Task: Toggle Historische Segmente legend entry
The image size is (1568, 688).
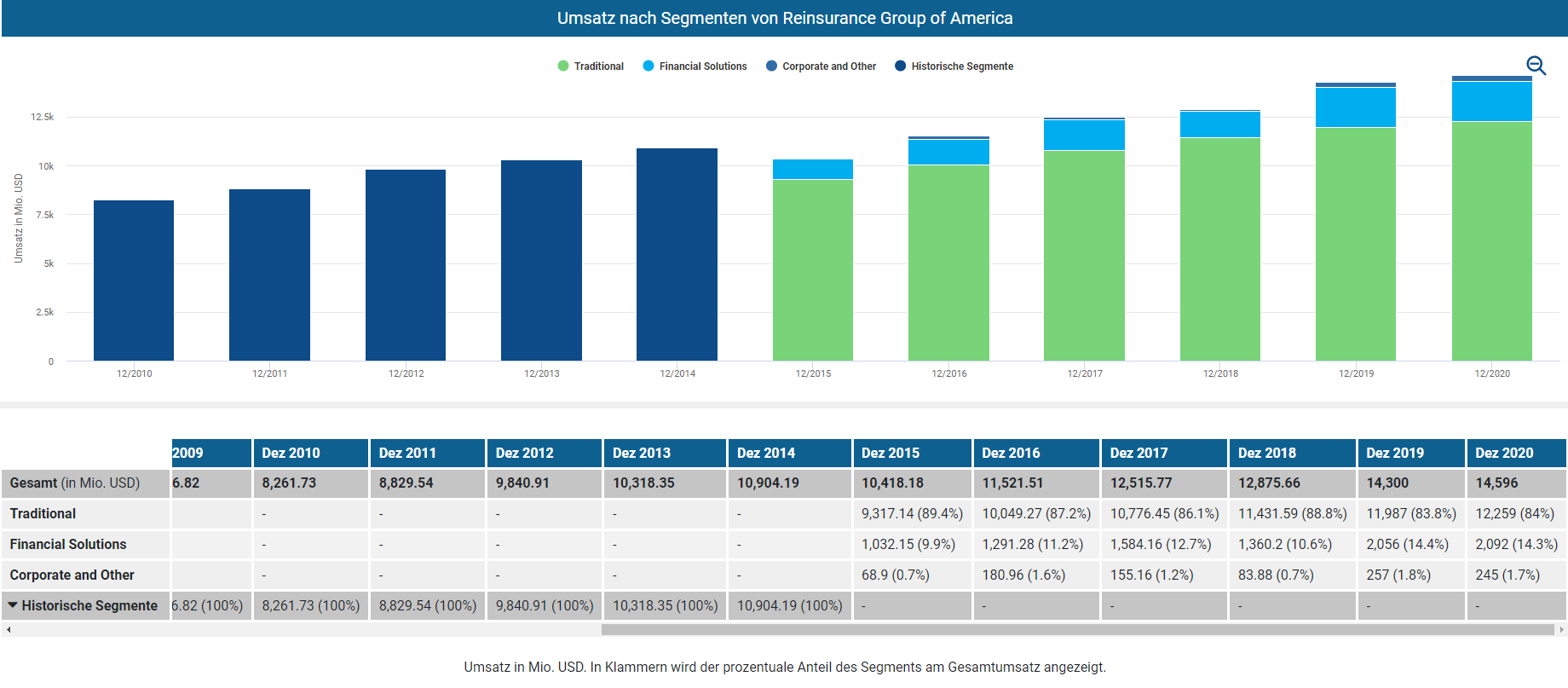Action: (x=954, y=66)
